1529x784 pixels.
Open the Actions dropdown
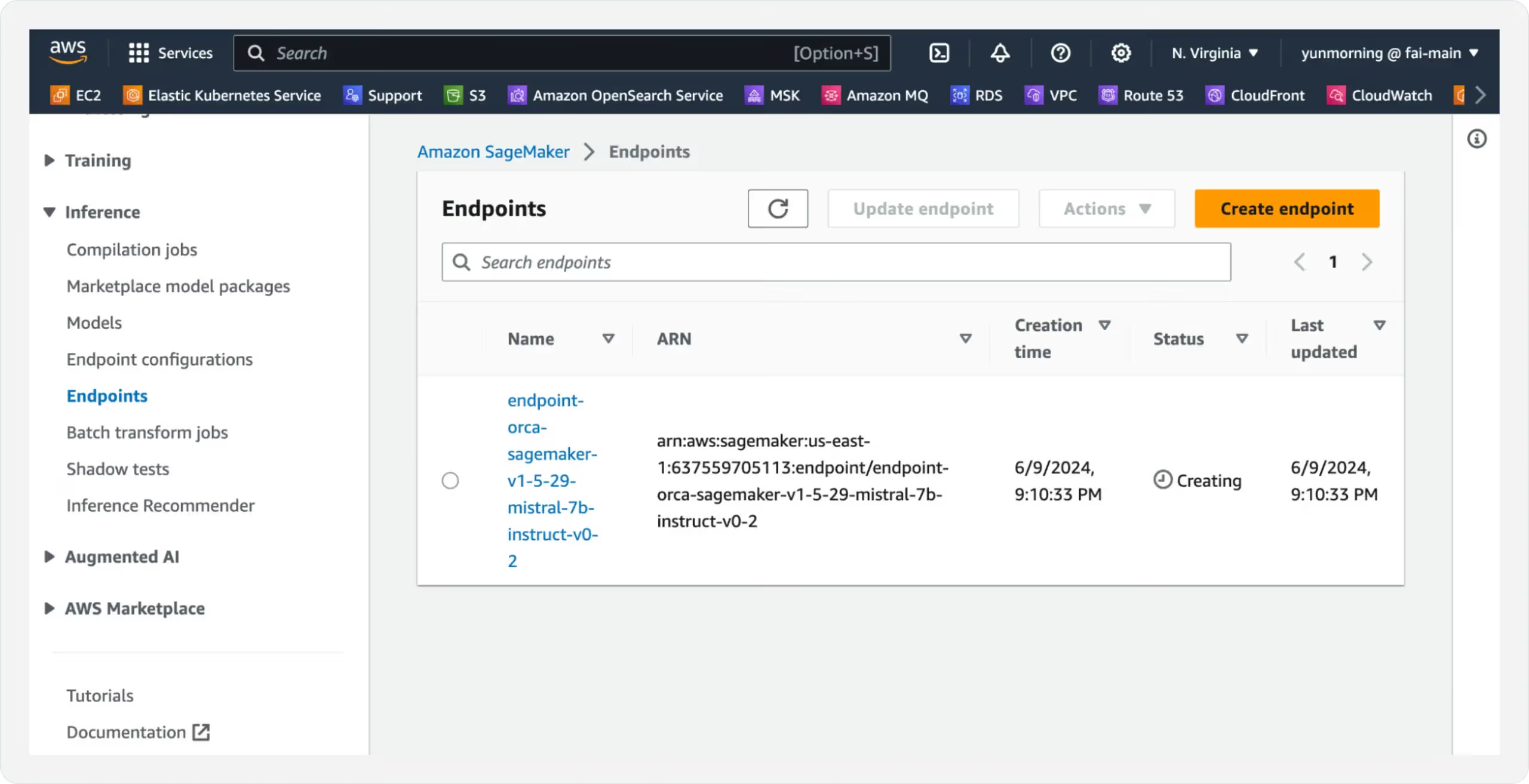tap(1107, 208)
